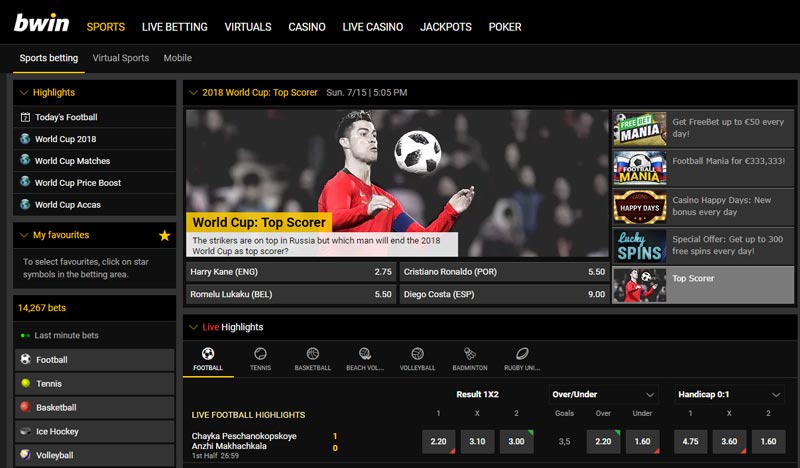Open the LIVE BETTING menu
This screenshot has height=468, width=800.
click(x=175, y=27)
